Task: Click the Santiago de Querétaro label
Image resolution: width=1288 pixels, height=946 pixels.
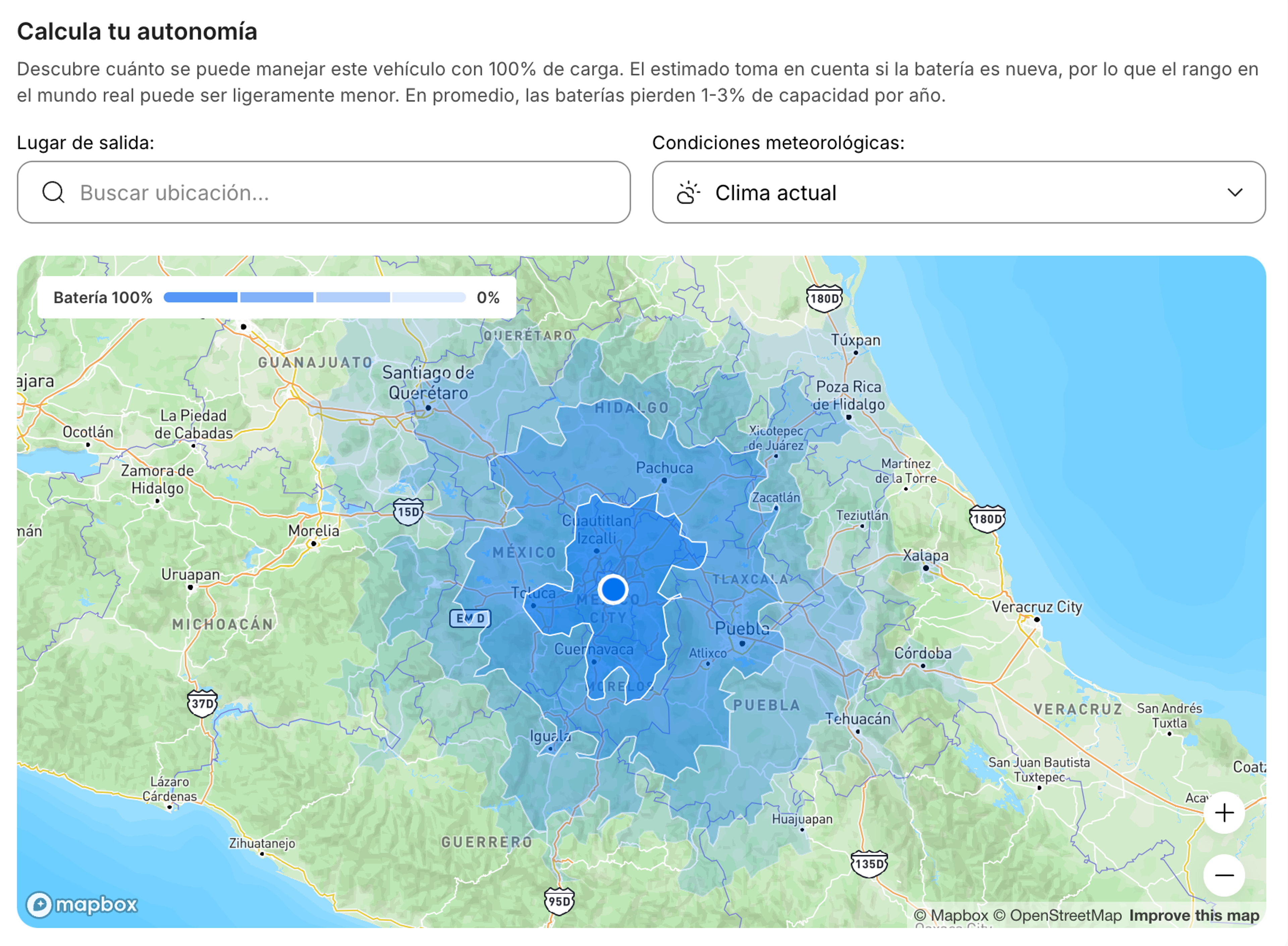Action: point(428,383)
